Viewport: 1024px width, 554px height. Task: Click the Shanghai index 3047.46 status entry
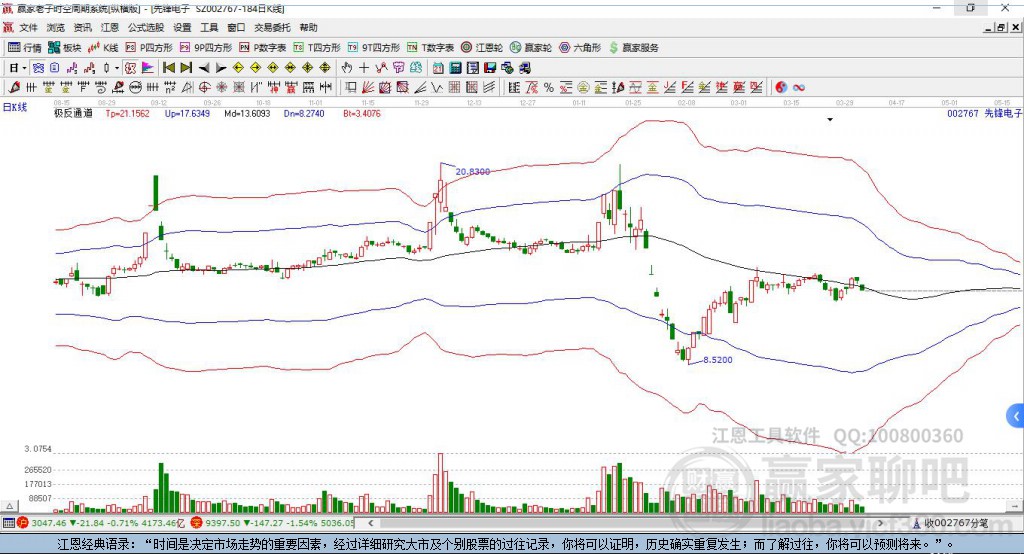(x=100, y=523)
